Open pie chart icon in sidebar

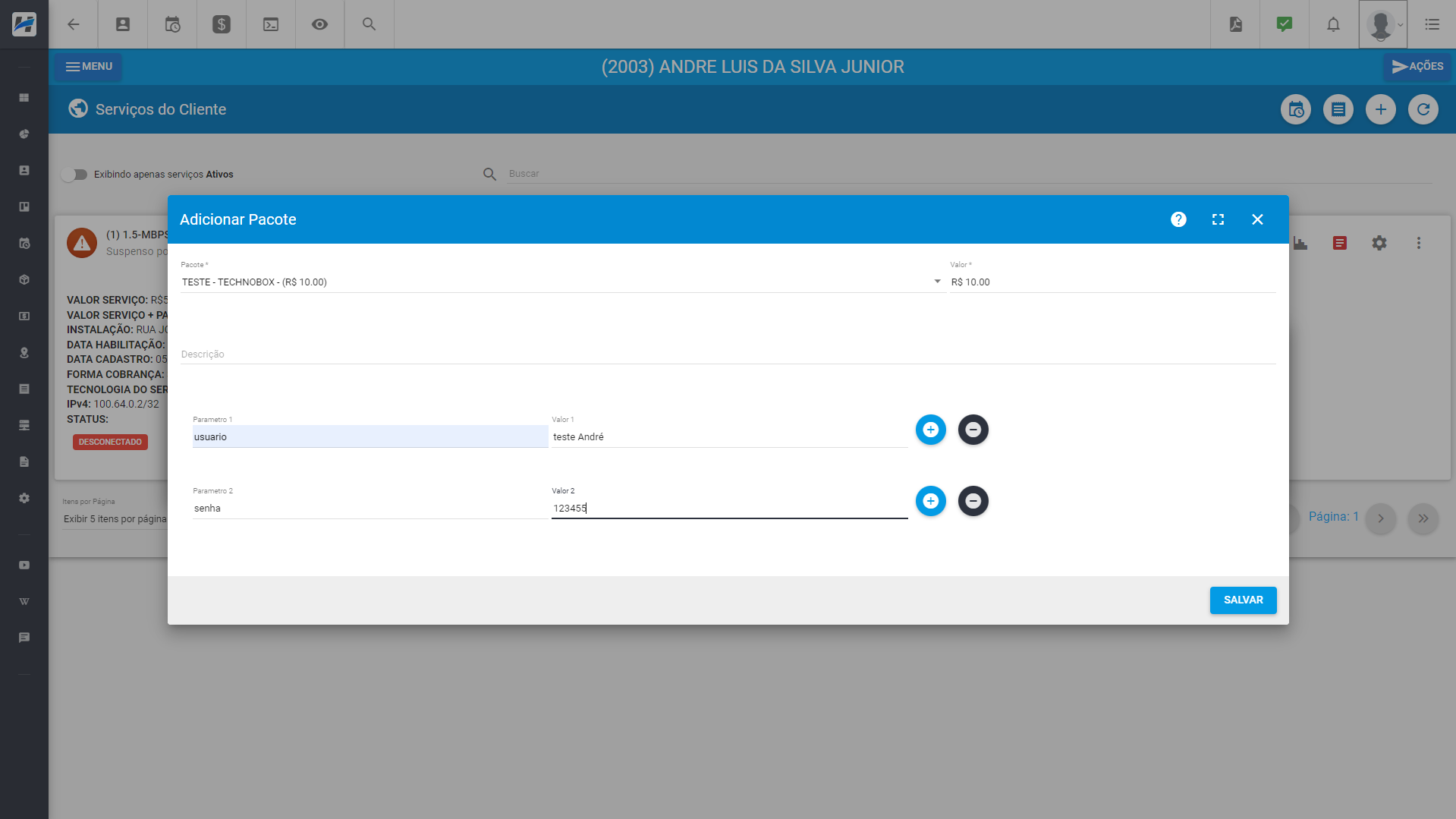(x=24, y=134)
